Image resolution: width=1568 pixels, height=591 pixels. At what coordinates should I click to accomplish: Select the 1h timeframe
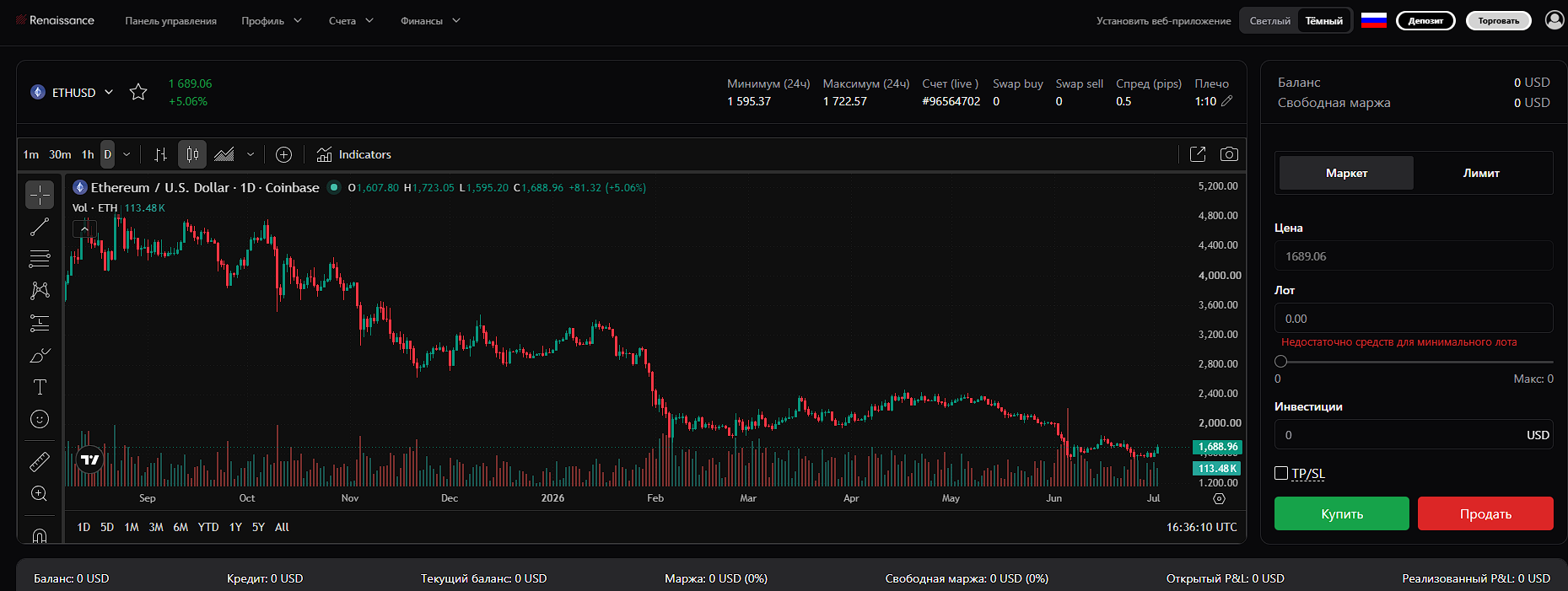(x=88, y=154)
